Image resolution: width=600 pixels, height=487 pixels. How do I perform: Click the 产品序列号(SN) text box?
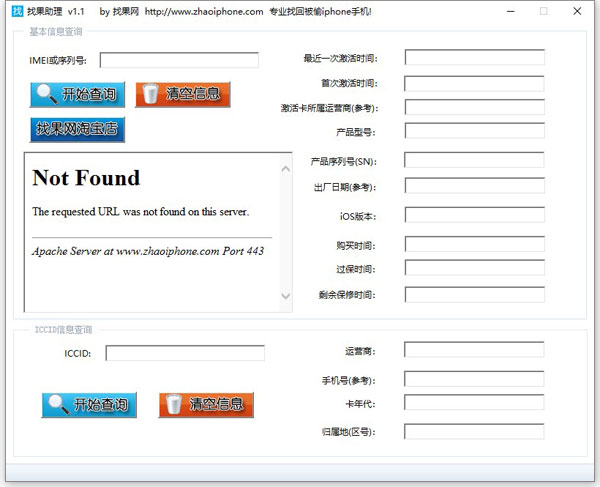pos(474,160)
